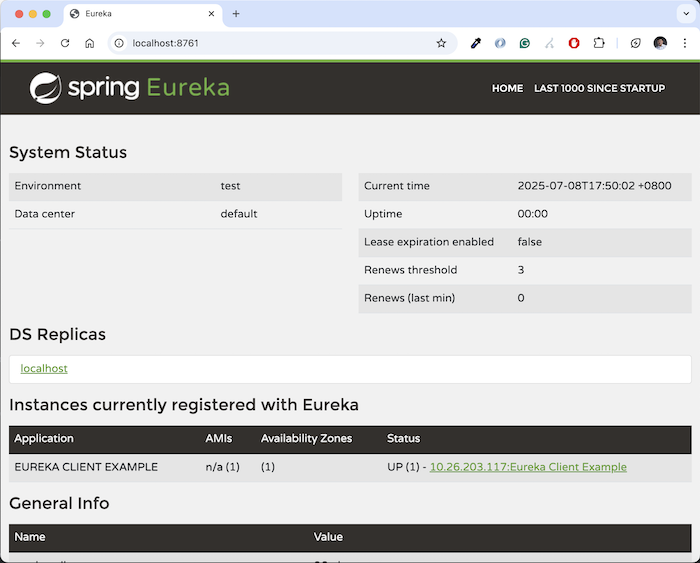This screenshot has height=563, width=700.
Task: Close the Eureka tab
Action: (211, 14)
